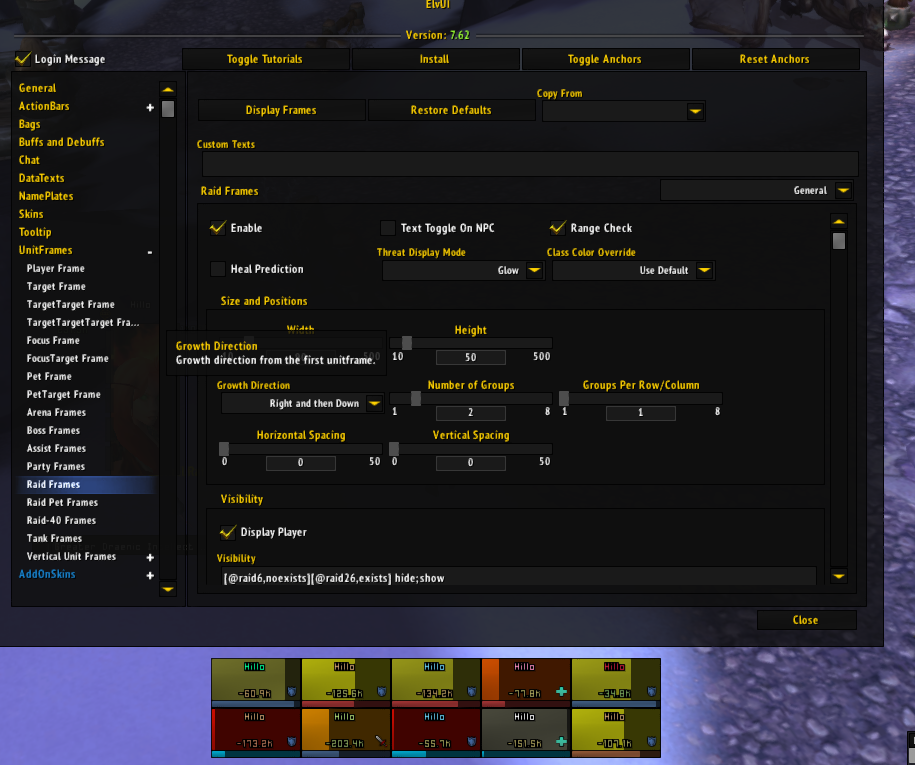Click the raid frame showing -60.9k

[x=256, y=683]
